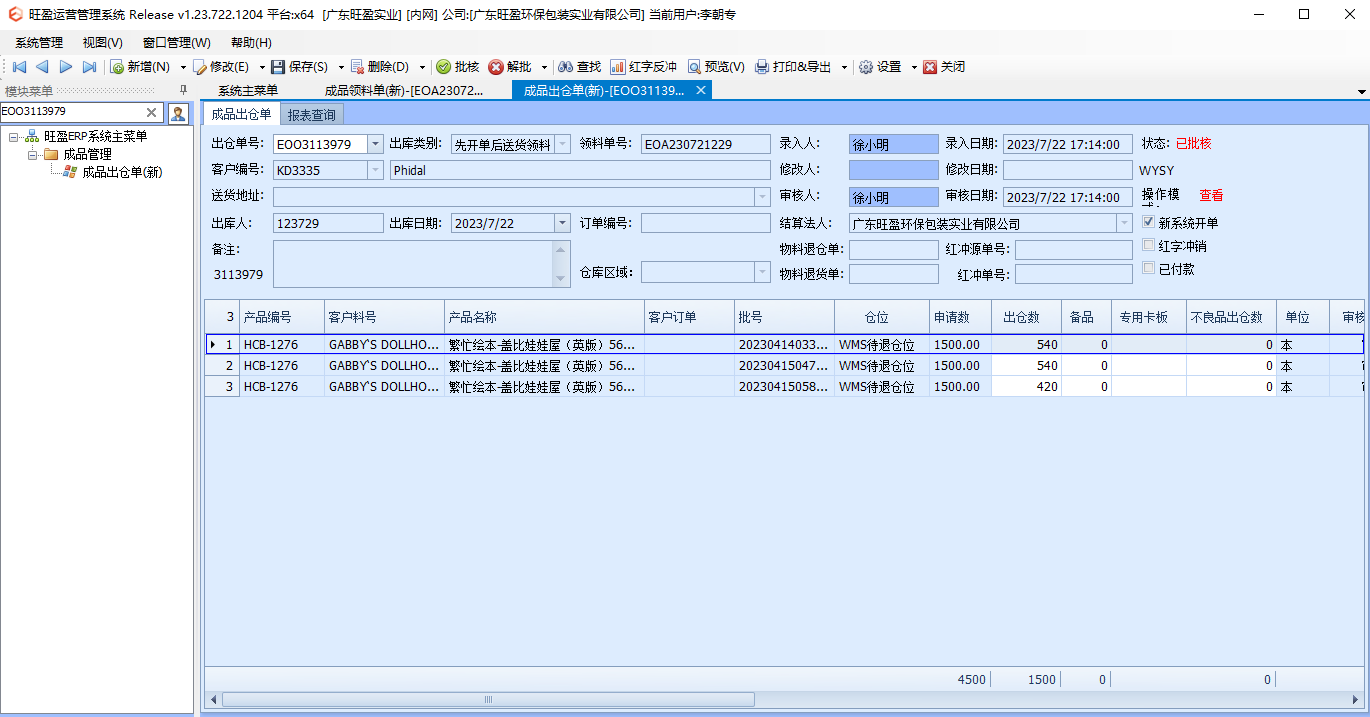This screenshot has height=717, width=1370.
Task: Open the 系统管理 menu
Action: tap(39, 43)
